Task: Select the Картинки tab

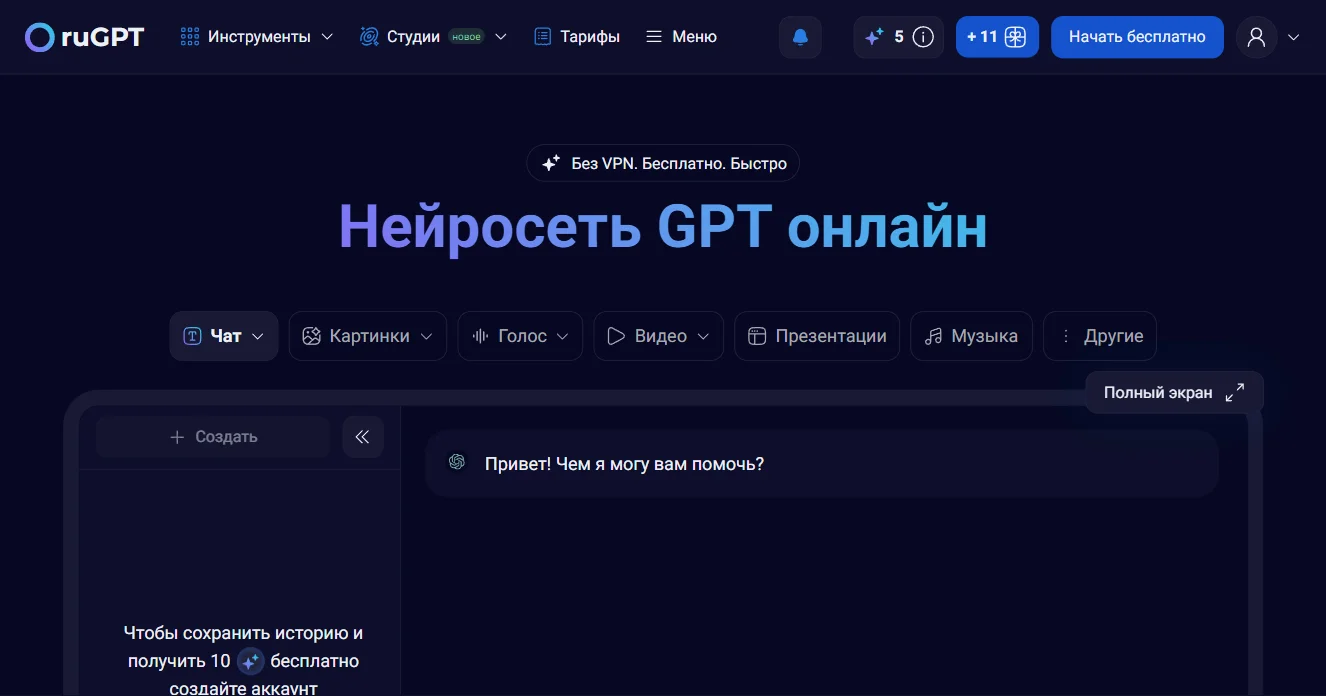Action: pos(367,336)
